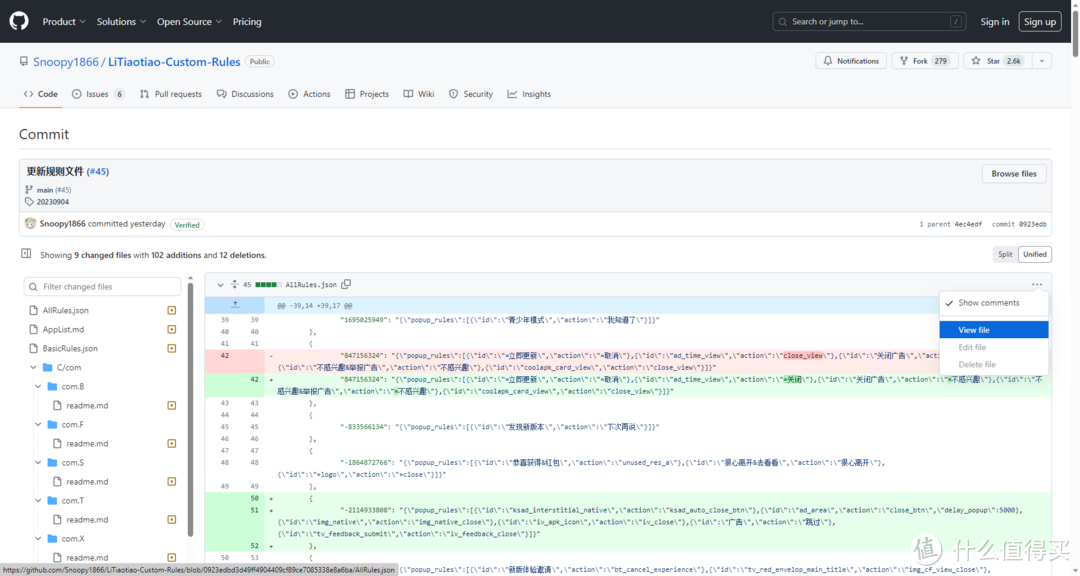Switch to the Security tab
Screen dimensions: 1080x576
coord(471,94)
